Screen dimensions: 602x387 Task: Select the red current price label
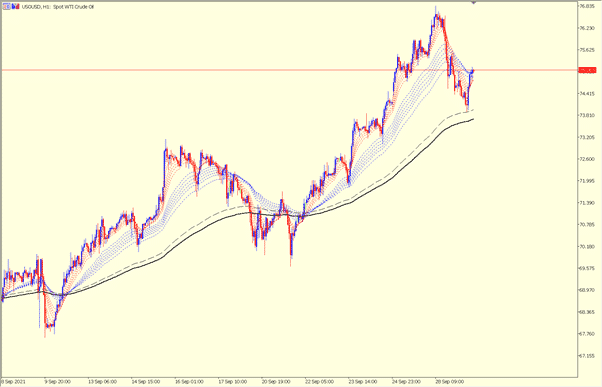click(587, 70)
